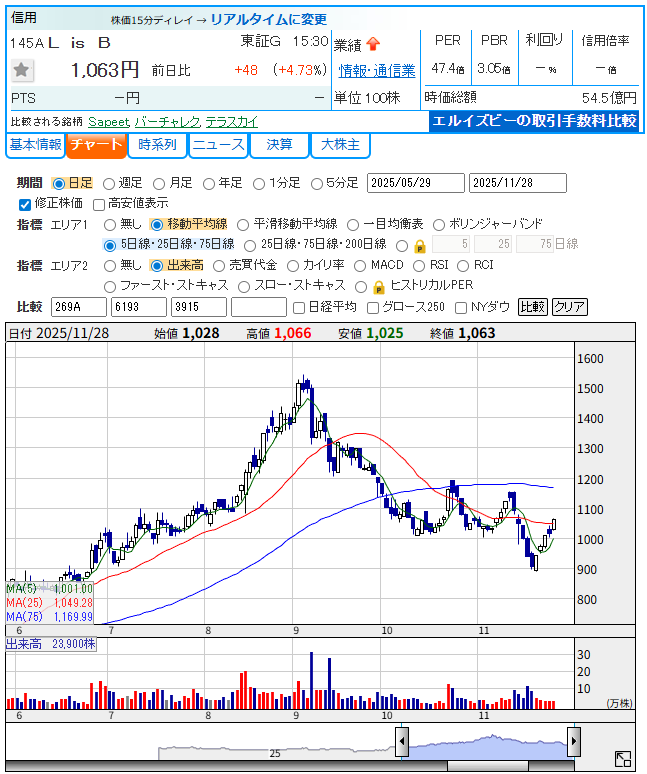Click the horizontal scrollbar thumb below chart

coord(488,766)
